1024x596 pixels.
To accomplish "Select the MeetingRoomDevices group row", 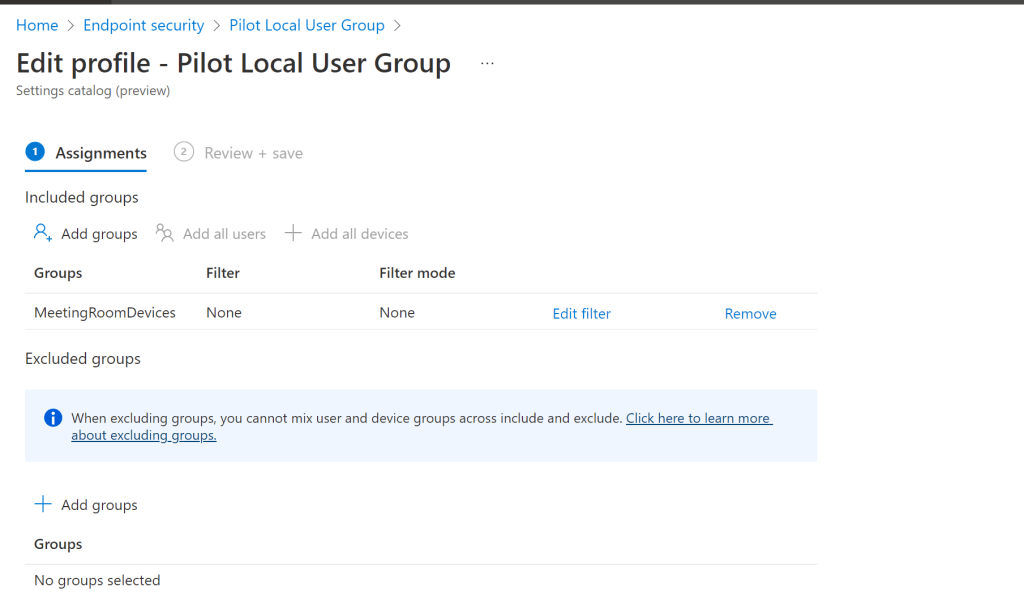I will click(105, 313).
